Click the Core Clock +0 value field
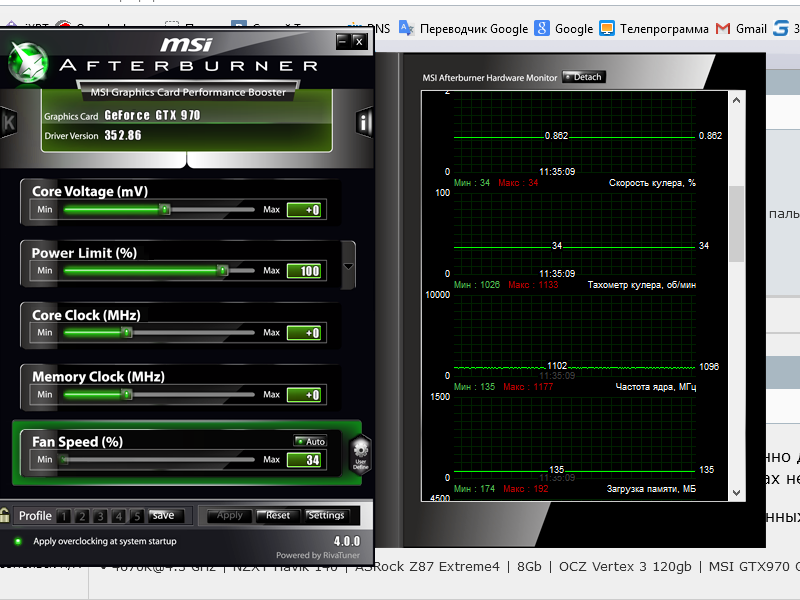800x600 pixels. pos(304,333)
